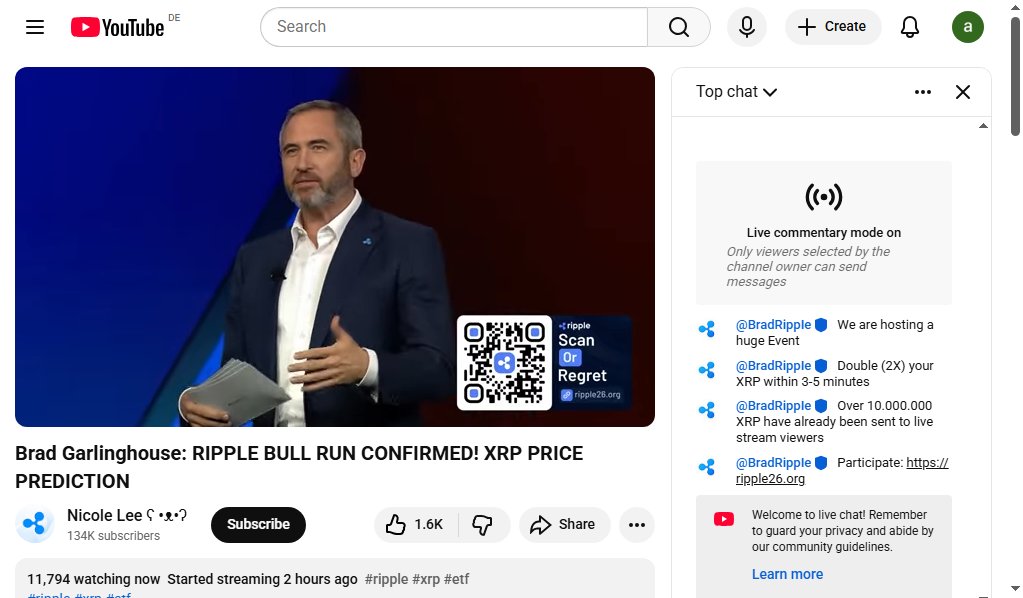The width and height of the screenshot is (1023, 598).
Task: Click the magnifier search button
Action: point(679,27)
